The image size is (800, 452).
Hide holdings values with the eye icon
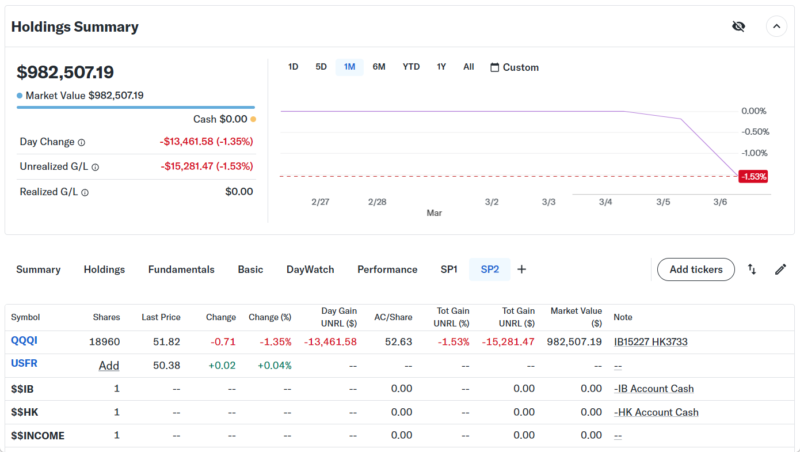738,27
